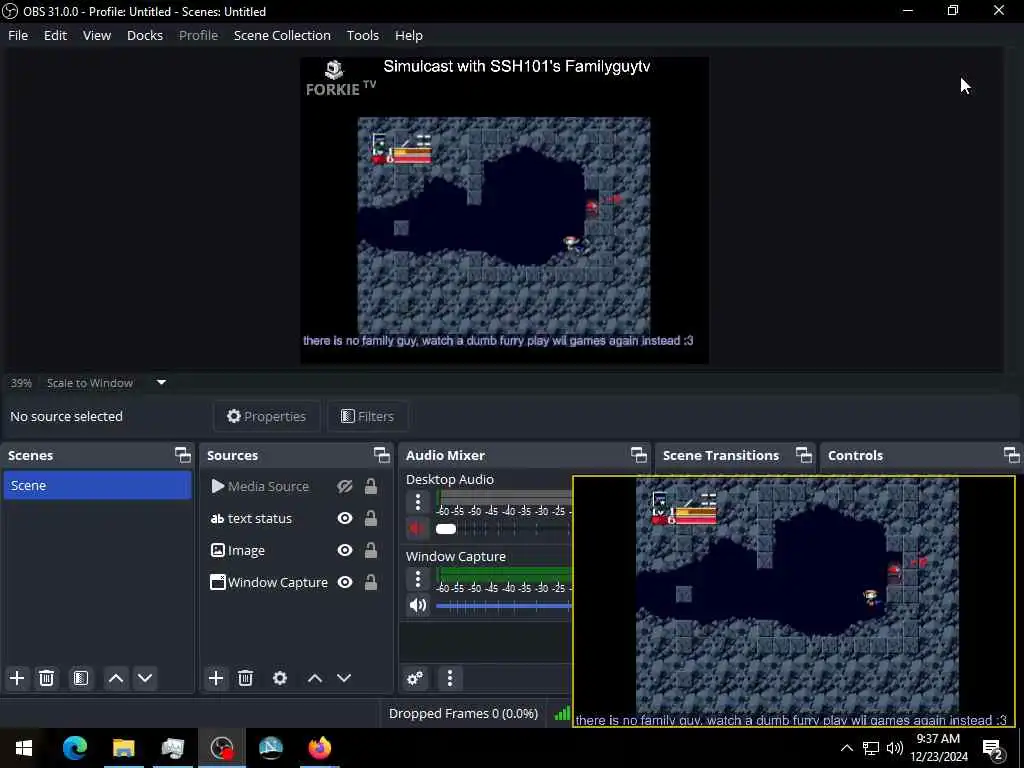
Task: Toggle lock on Media Source
Action: (x=370, y=486)
